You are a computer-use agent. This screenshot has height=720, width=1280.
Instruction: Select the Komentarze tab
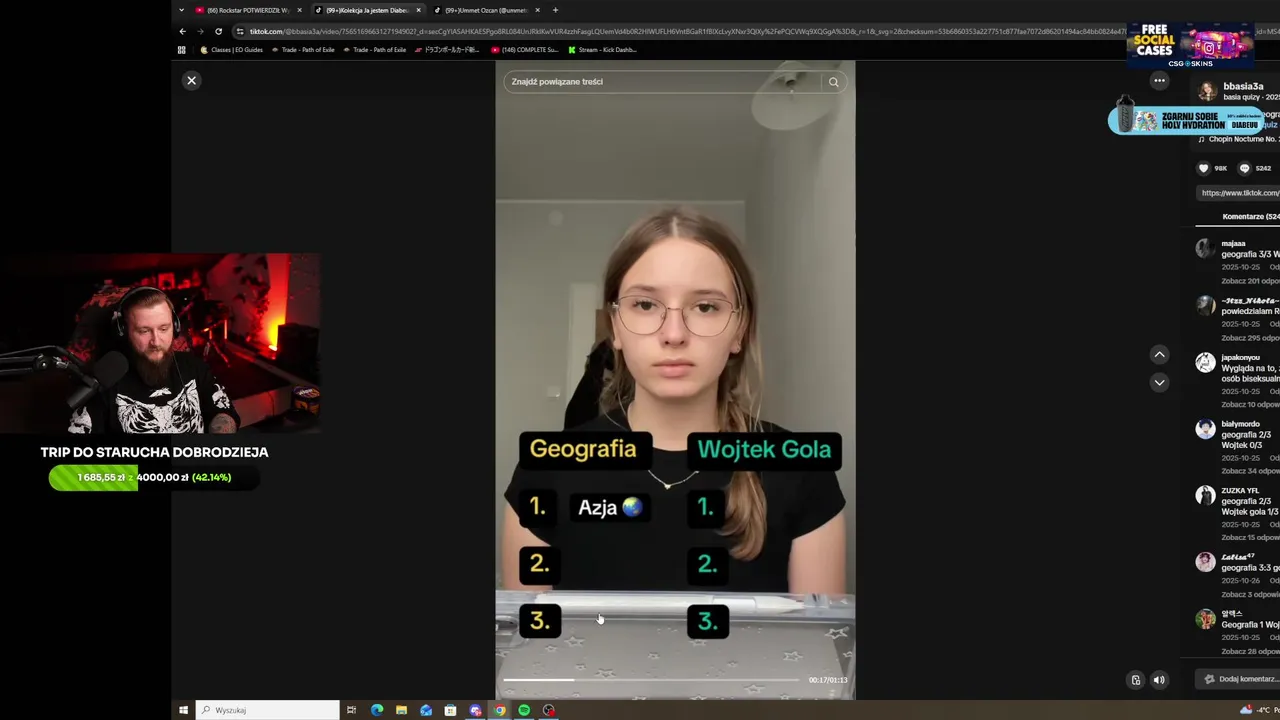click(1250, 216)
